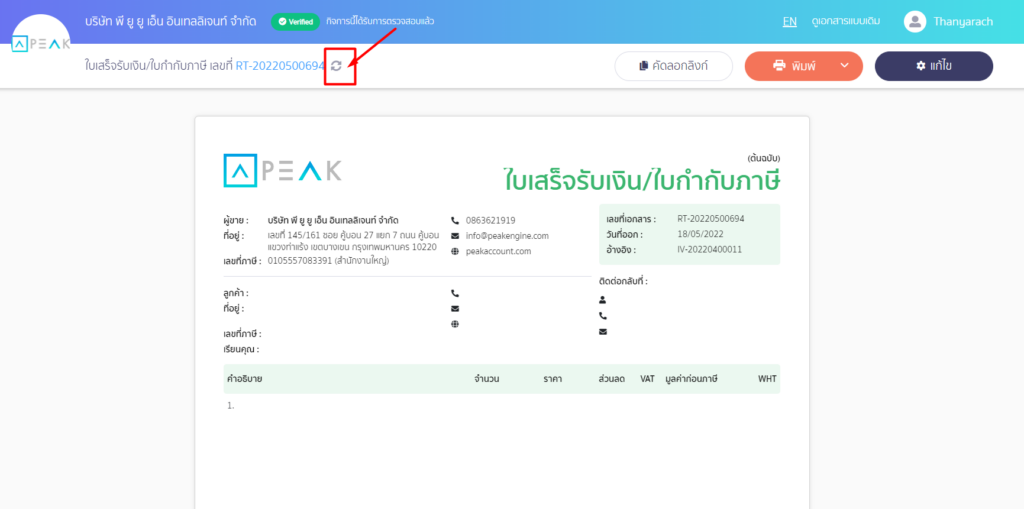Click the customer phone icon
The image size is (1024, 509).
coord(455,293)
